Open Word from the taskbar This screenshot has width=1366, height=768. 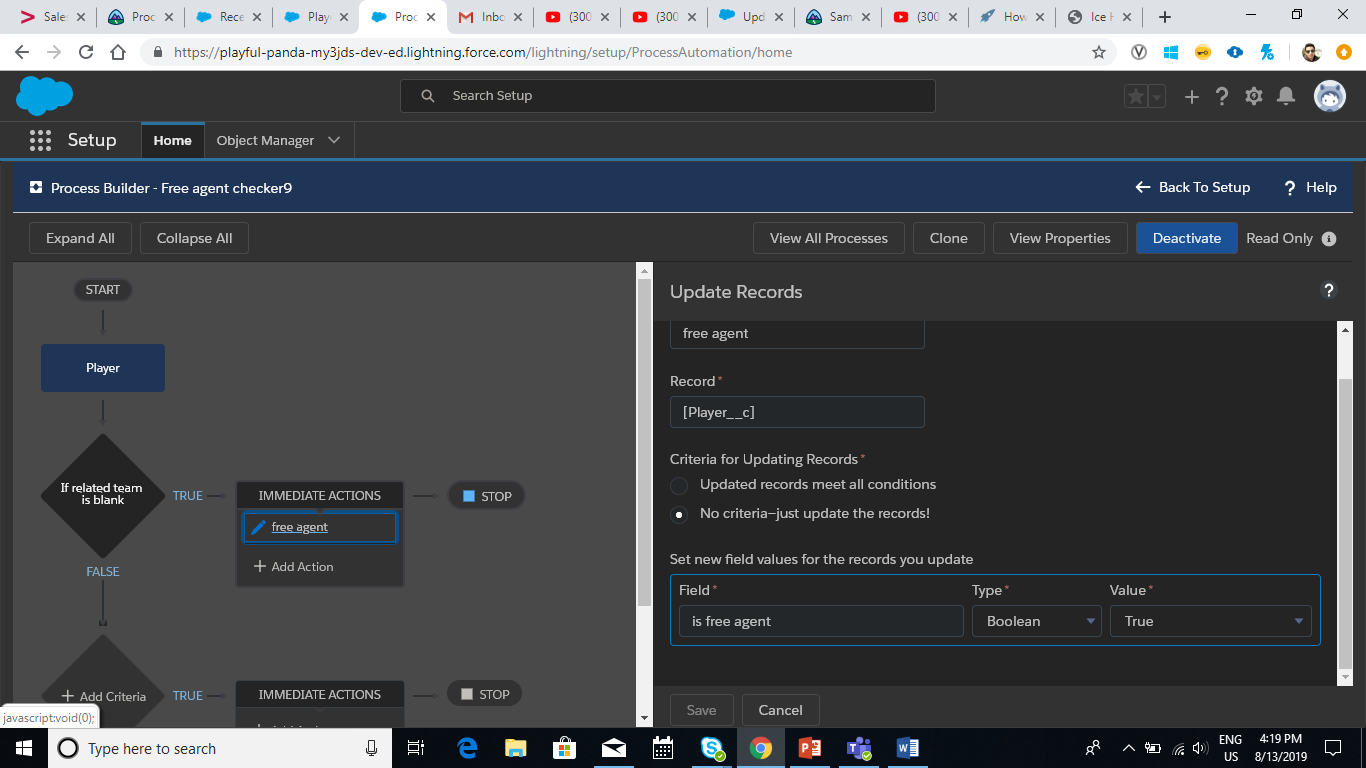907,748
